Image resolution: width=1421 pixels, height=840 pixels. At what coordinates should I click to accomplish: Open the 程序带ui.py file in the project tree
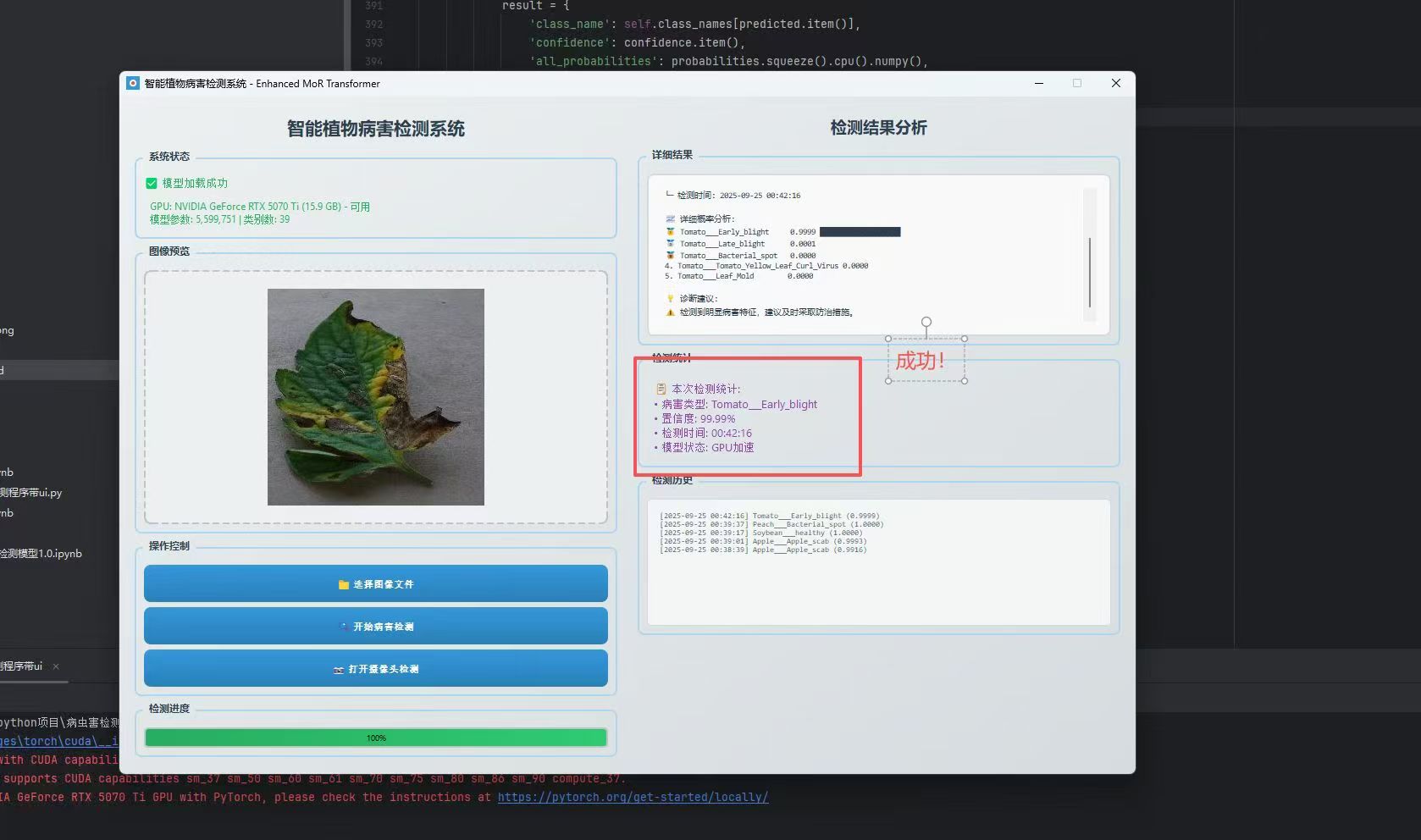pyautogui.click(x=32, y=493)
